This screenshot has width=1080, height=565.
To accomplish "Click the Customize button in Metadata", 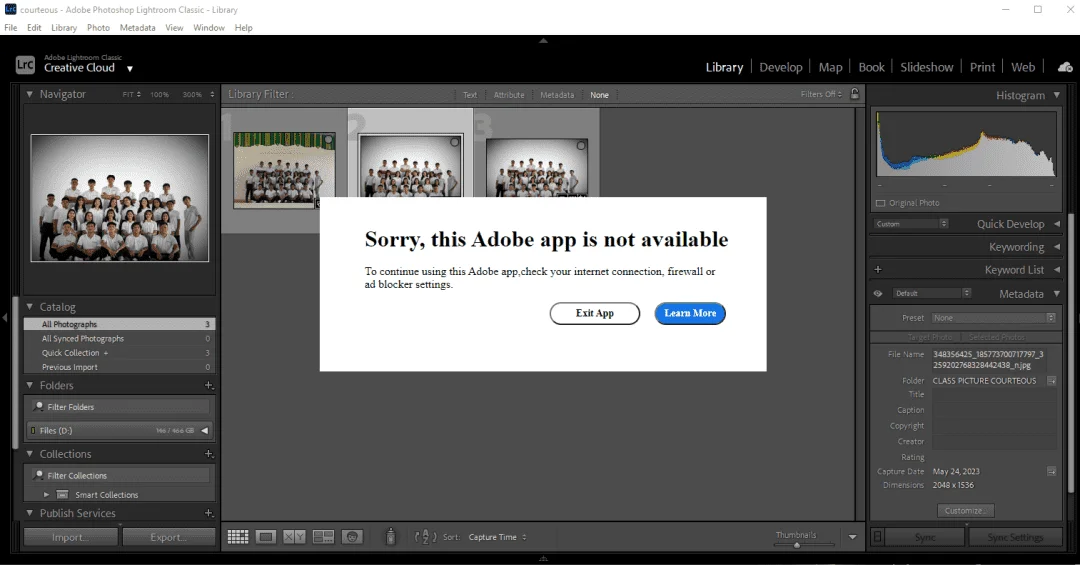I will (x=965, y=511).
